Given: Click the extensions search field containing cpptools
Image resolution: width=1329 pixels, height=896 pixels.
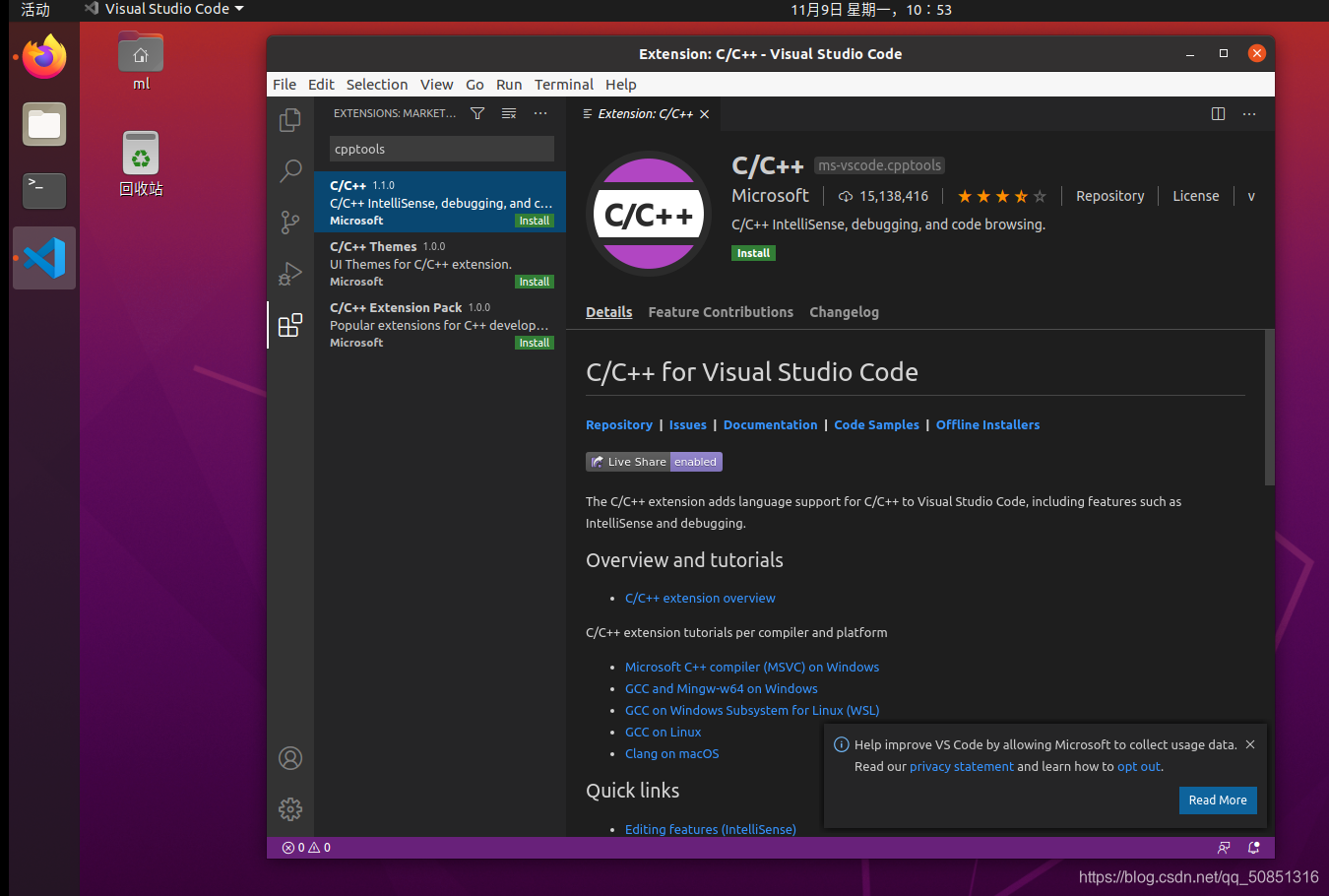Looking at the screenshot, I should [x=442, y=149].
